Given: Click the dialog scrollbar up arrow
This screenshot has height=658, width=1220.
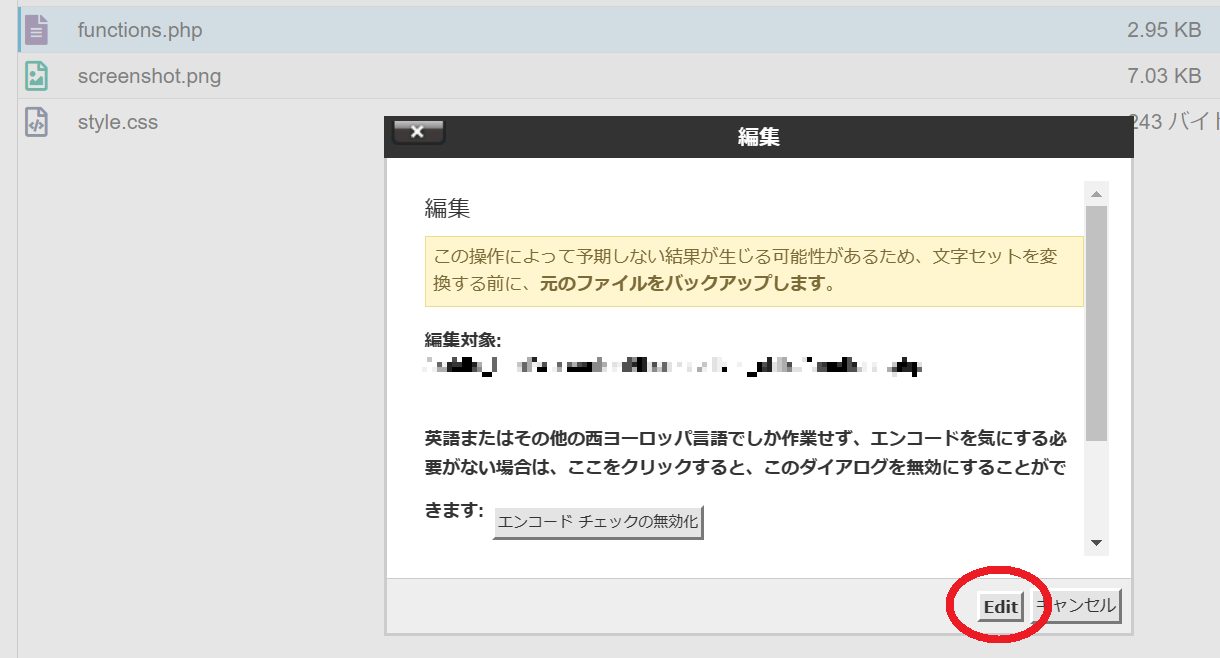Looking at the screenshot, I should (x=1096, y=194).
